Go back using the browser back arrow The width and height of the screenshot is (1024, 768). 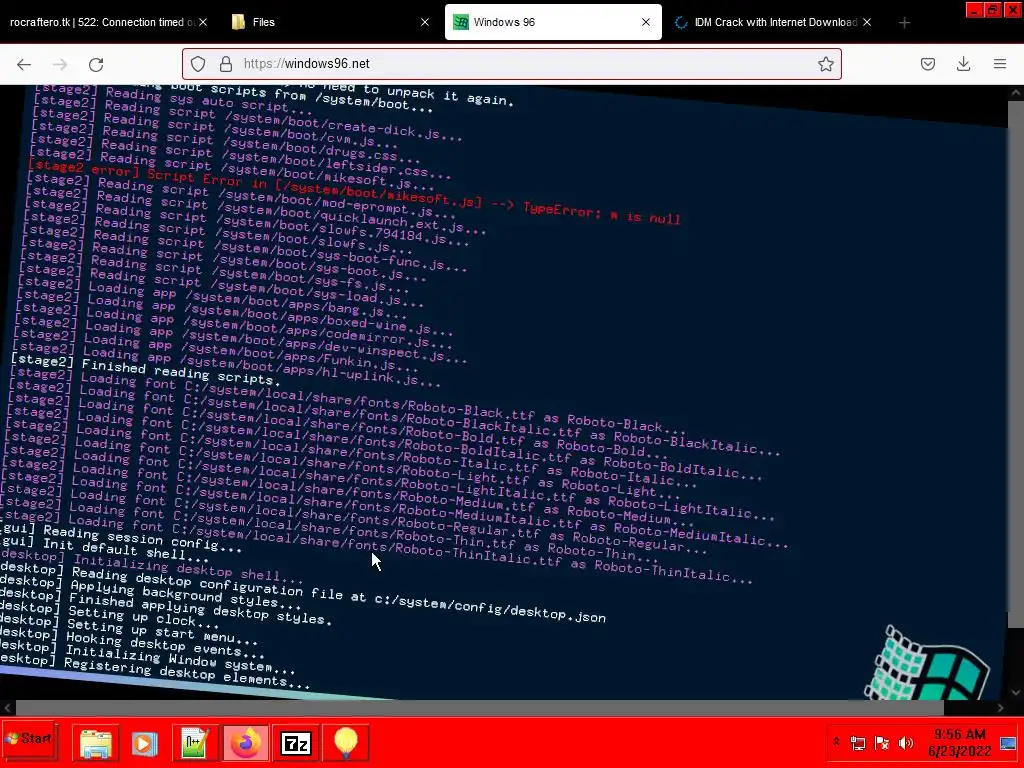tap(24, 64)
